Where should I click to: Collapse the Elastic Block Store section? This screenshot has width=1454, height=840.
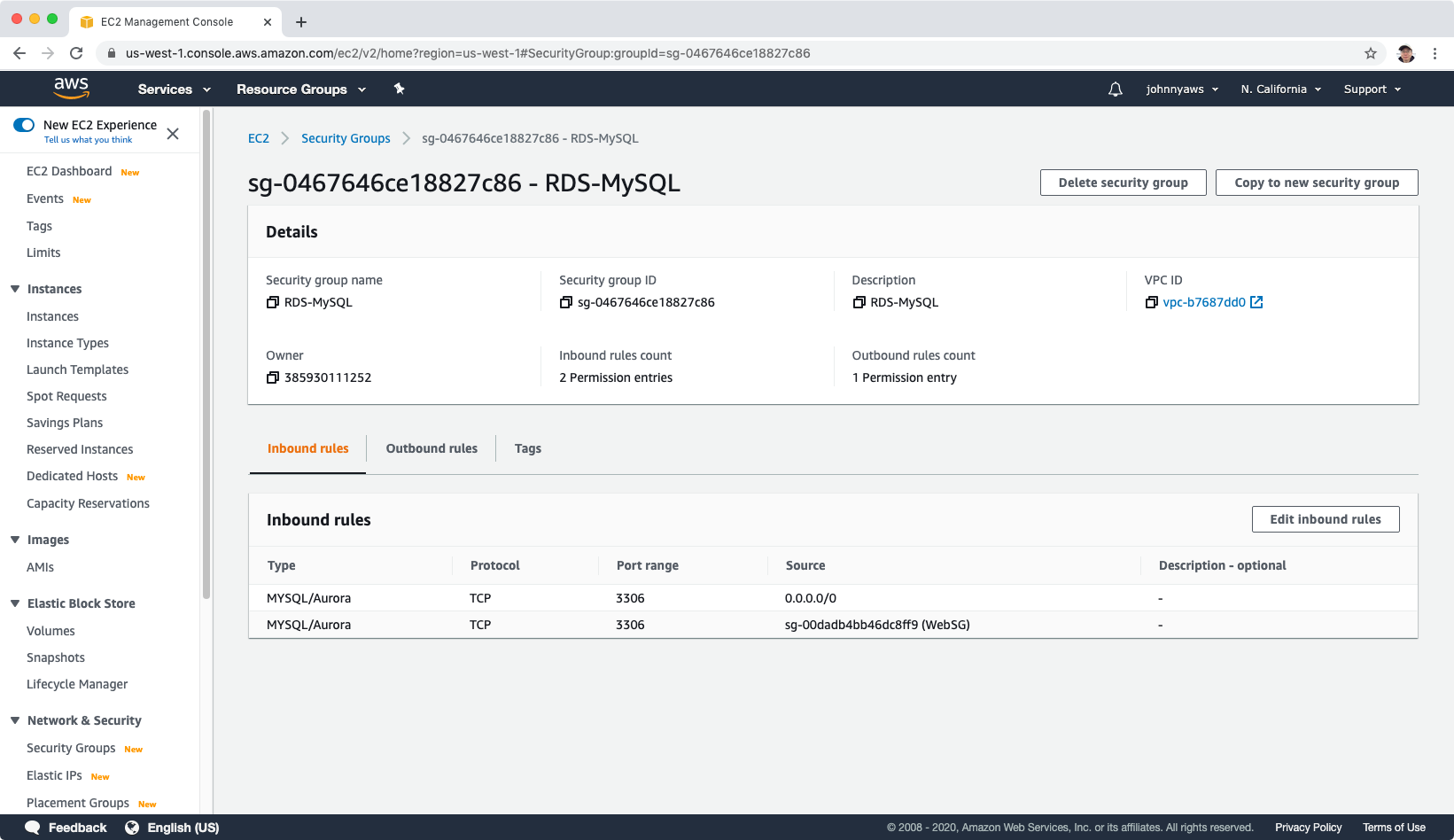[x=15, y=603]
